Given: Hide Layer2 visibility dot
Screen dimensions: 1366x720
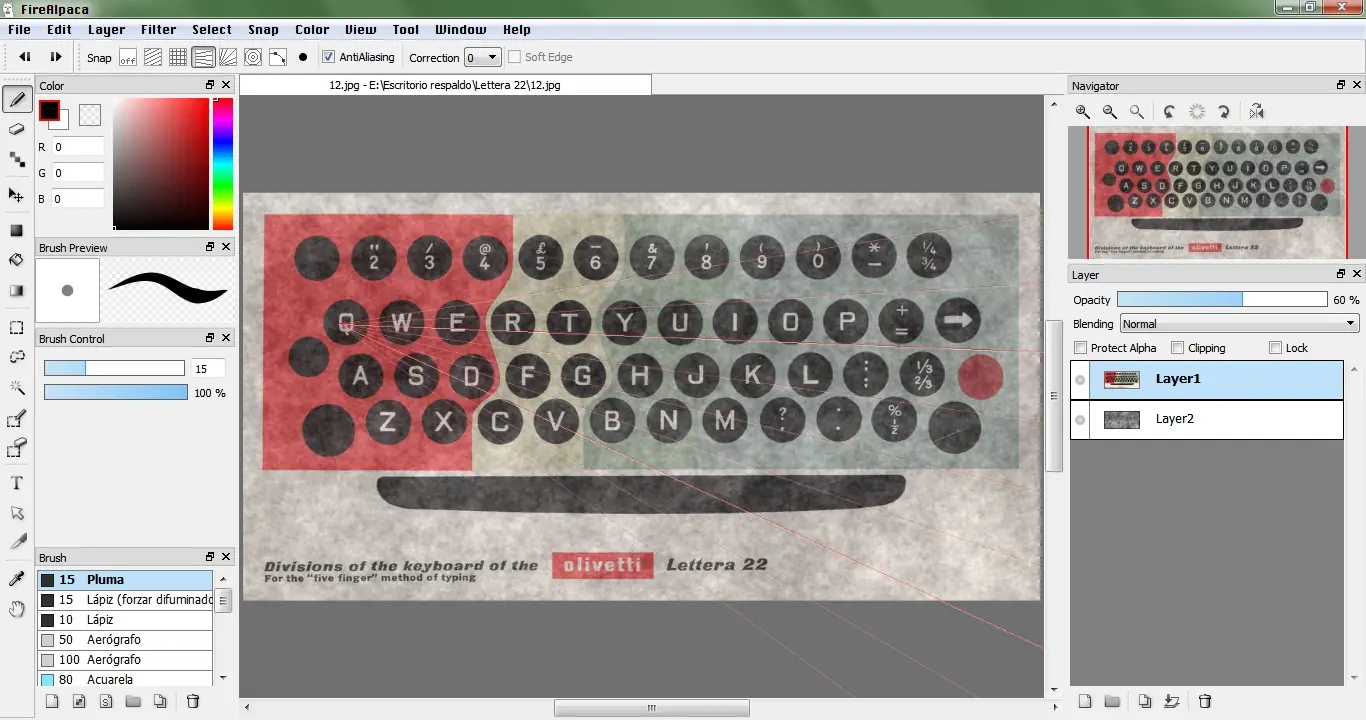Looking at the screenshot, I should click(1080, 420).
